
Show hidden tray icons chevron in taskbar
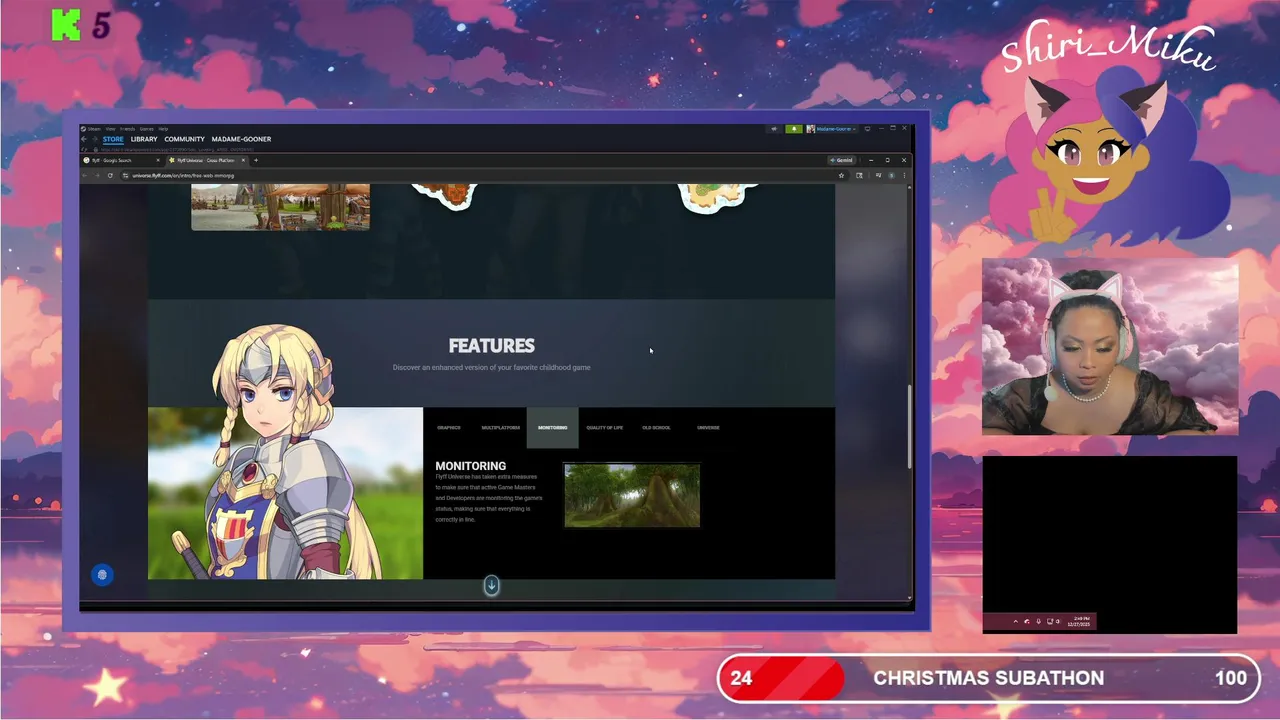1016,622
